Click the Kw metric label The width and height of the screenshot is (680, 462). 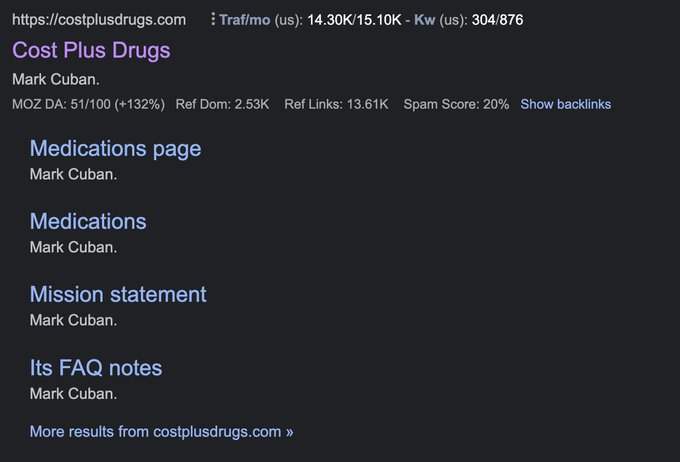[x=425, y=20]
